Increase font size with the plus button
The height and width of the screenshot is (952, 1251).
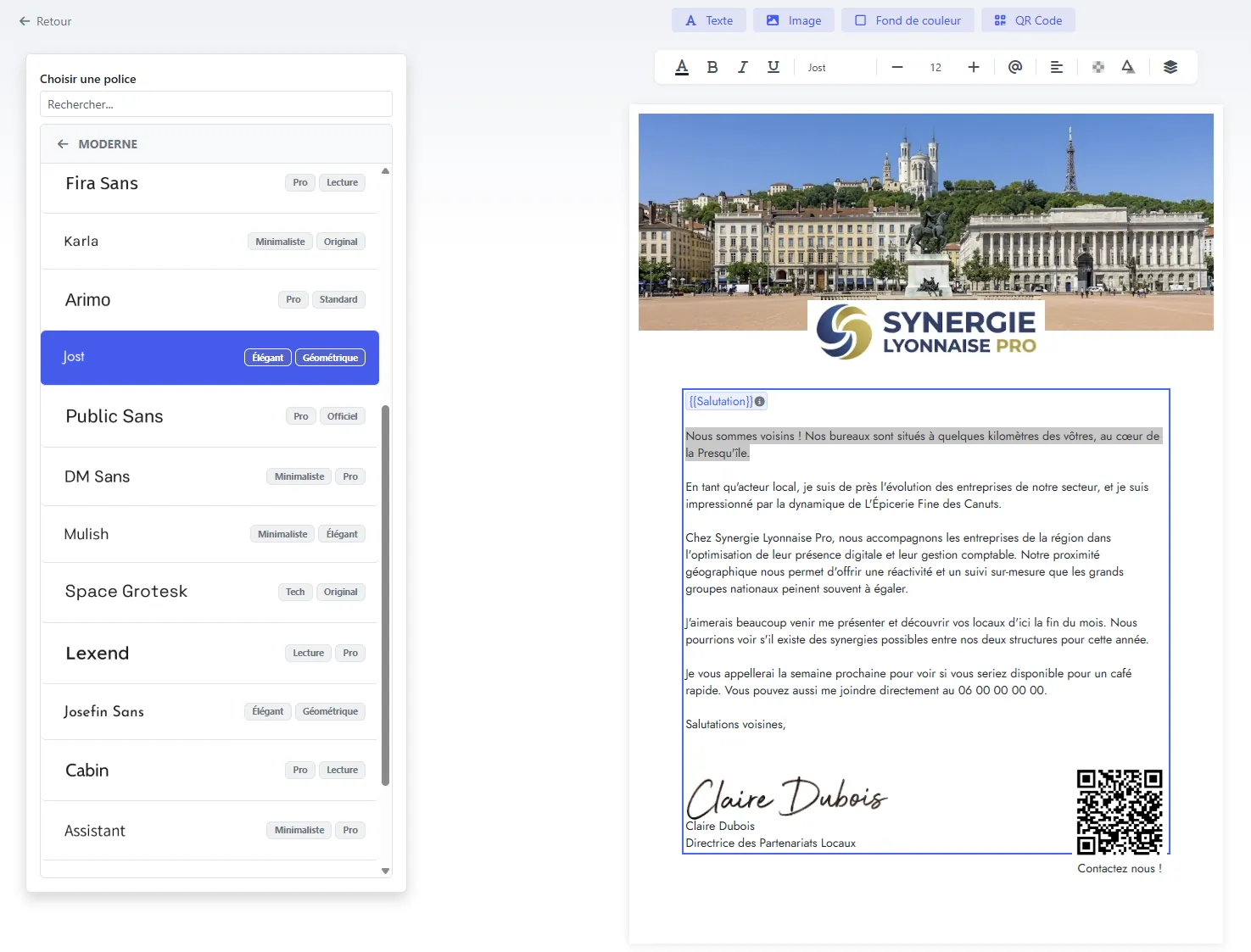pyautogui.click(x=974, y=67)
